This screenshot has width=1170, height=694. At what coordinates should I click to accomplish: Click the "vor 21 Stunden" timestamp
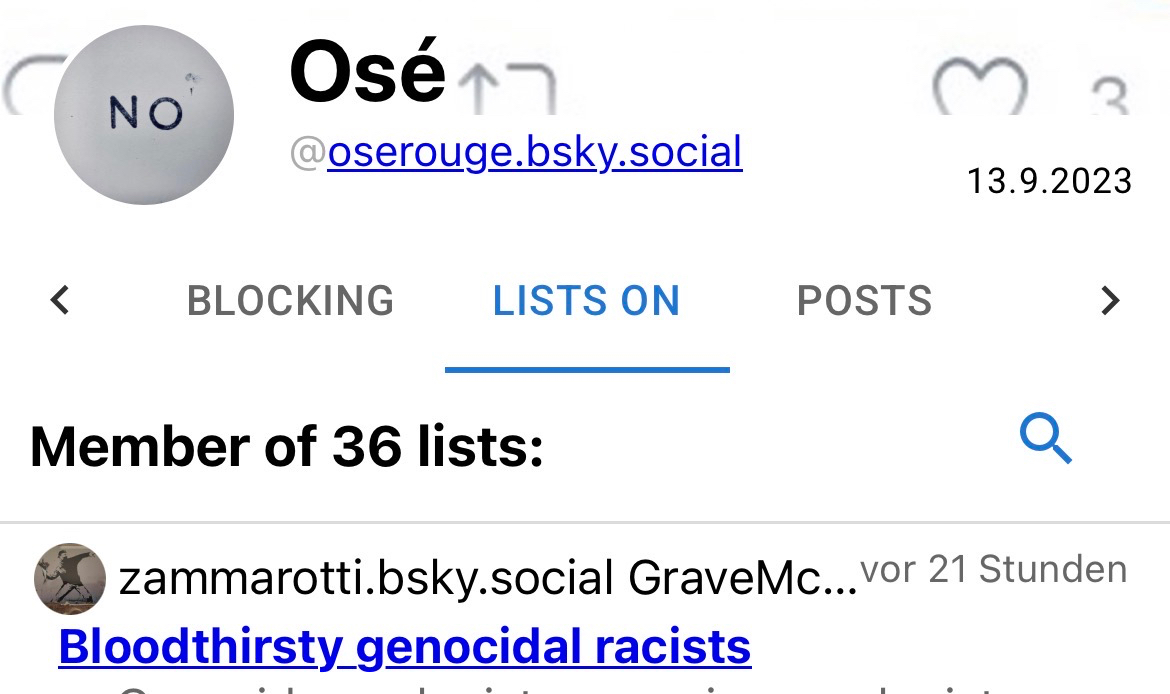tap(993, 569)
